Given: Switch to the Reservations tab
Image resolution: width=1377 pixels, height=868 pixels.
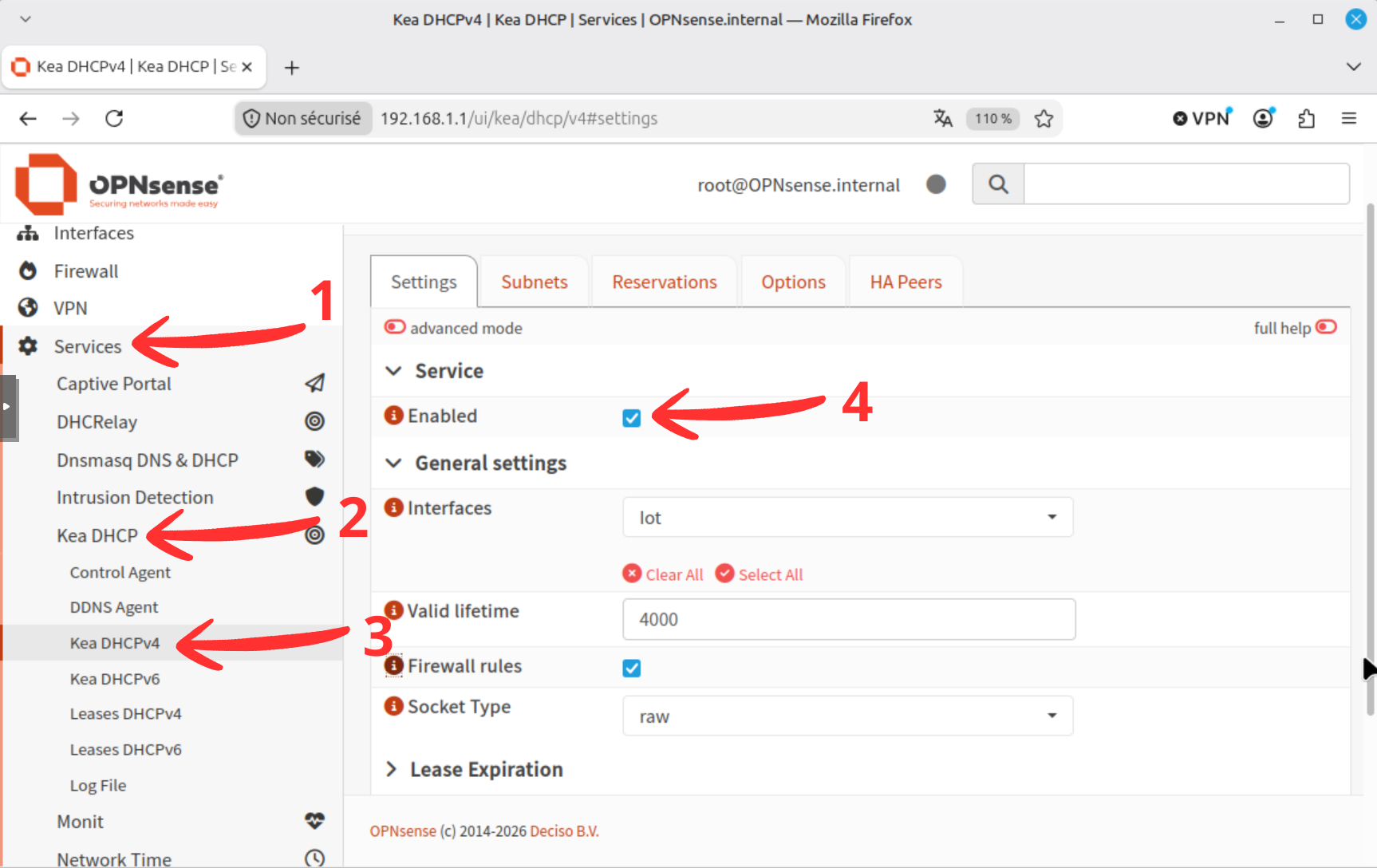Looking at the screenshot, I should coord(665,282).
